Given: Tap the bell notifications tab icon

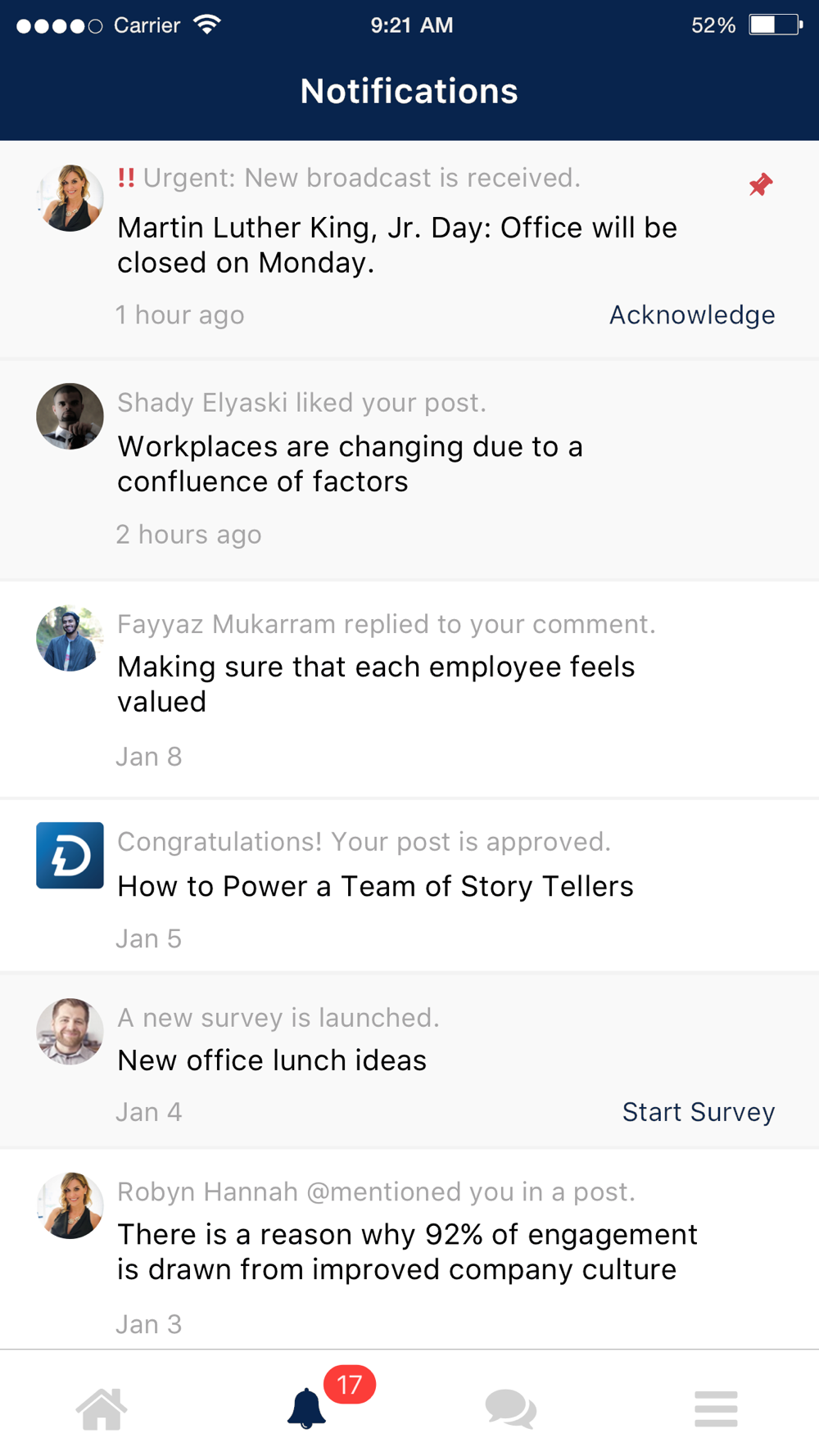Looking at the screenshot, I should coord(306,1409).
